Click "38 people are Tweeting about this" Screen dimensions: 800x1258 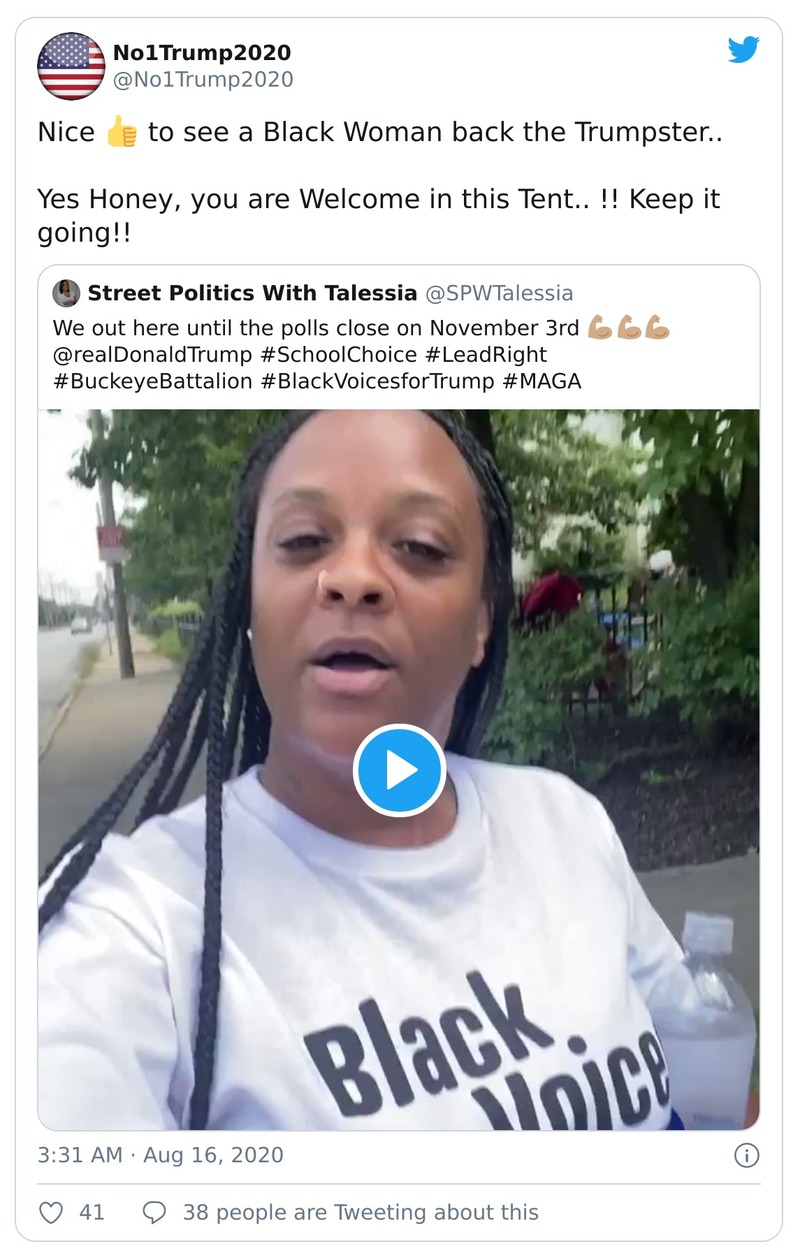tap(360, 1212)
